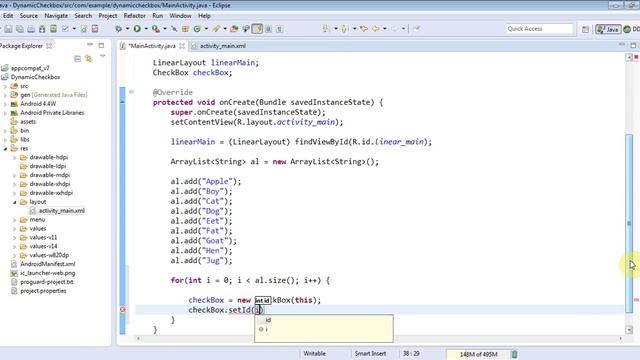Select the MainActivity.java editor tab
640x360 pixels.
[152, 46]
